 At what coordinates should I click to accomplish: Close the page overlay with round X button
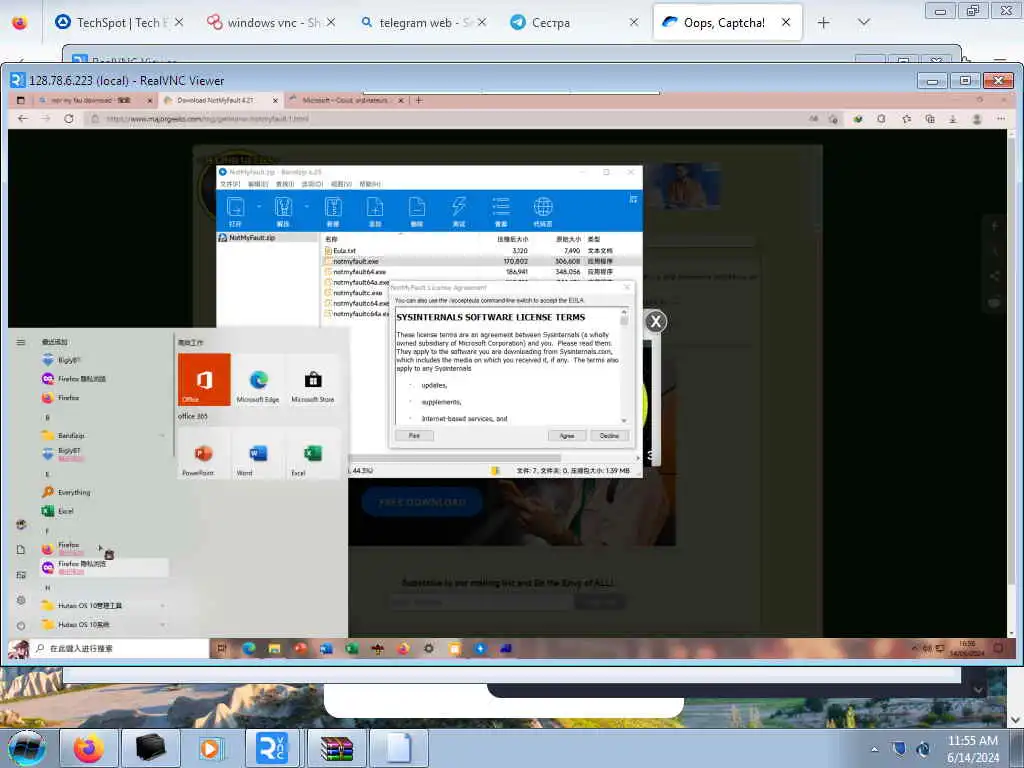click(x=656, y=321)
